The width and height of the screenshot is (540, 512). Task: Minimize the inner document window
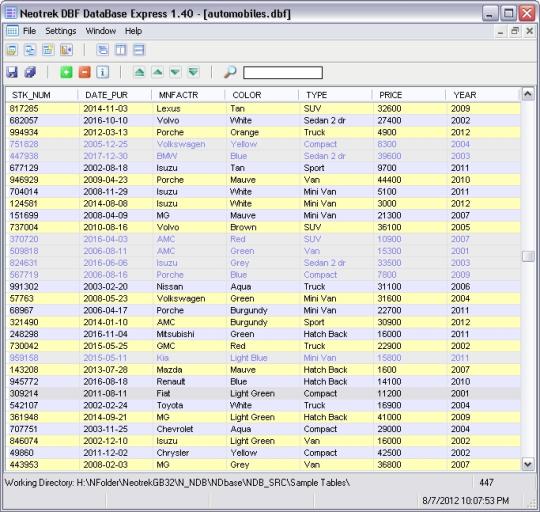point(500,32)
